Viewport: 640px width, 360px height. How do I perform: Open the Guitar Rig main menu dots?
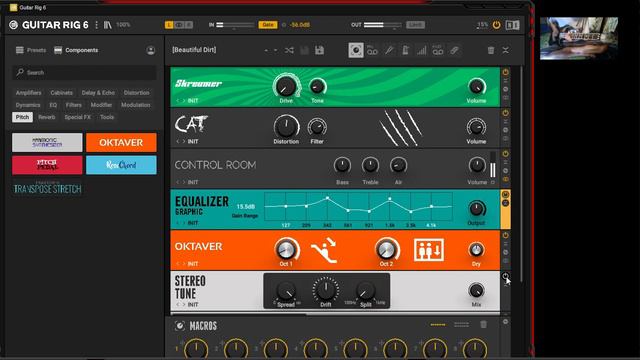[x=96, y=25]
